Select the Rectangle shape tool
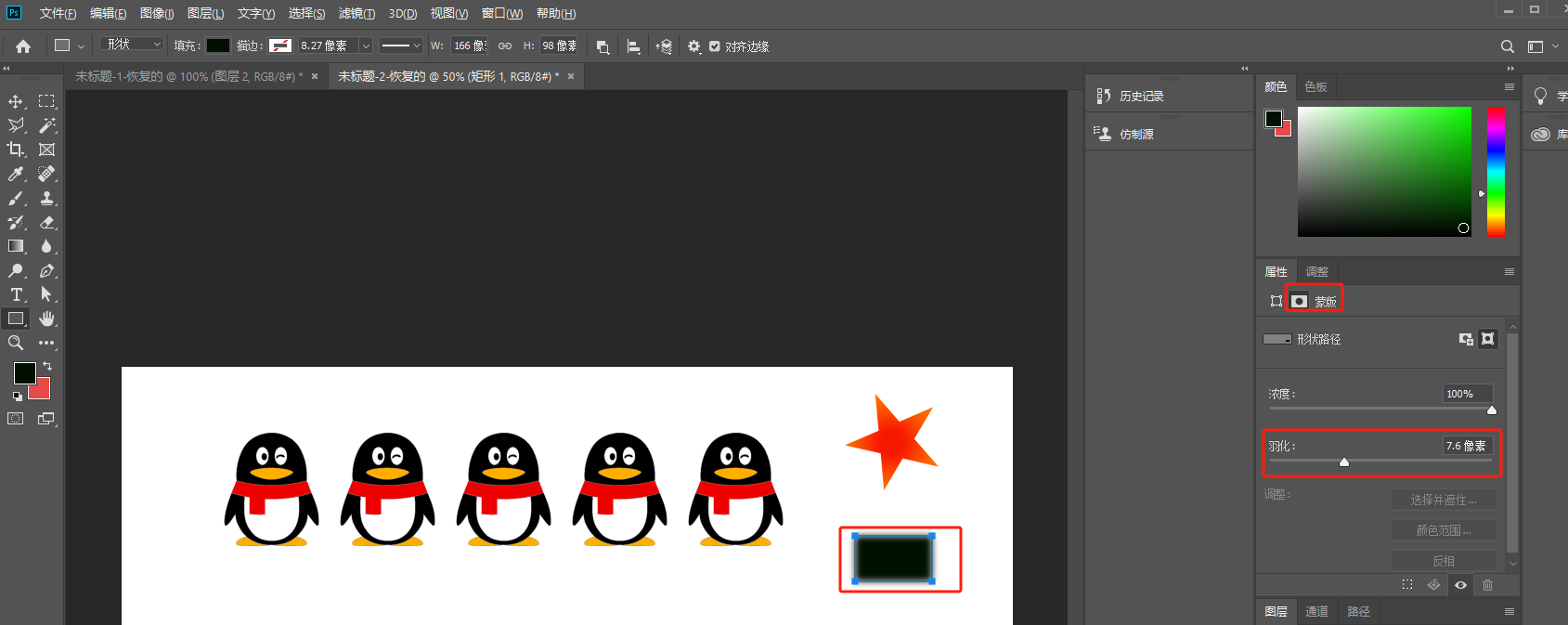The width and height of the screenshot is (1568, 625). [x=16, y=319]
